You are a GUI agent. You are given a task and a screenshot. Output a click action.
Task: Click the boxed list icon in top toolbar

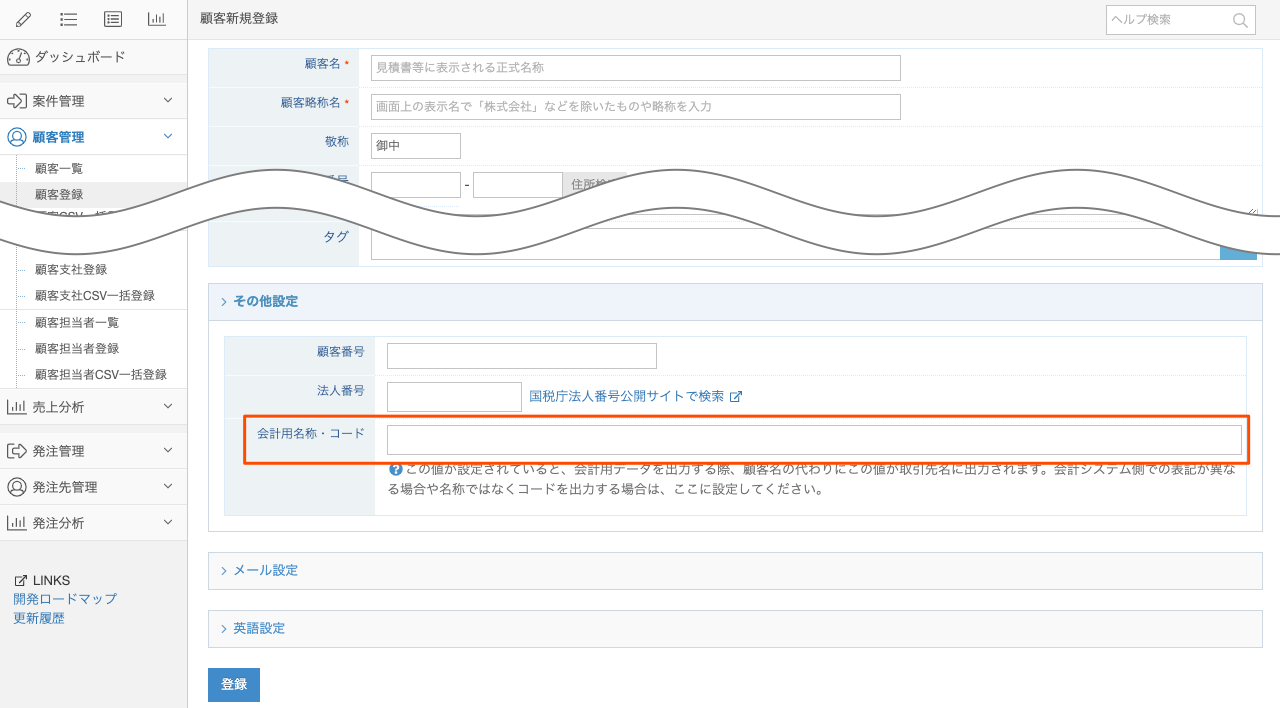click(x=113, y=19)
